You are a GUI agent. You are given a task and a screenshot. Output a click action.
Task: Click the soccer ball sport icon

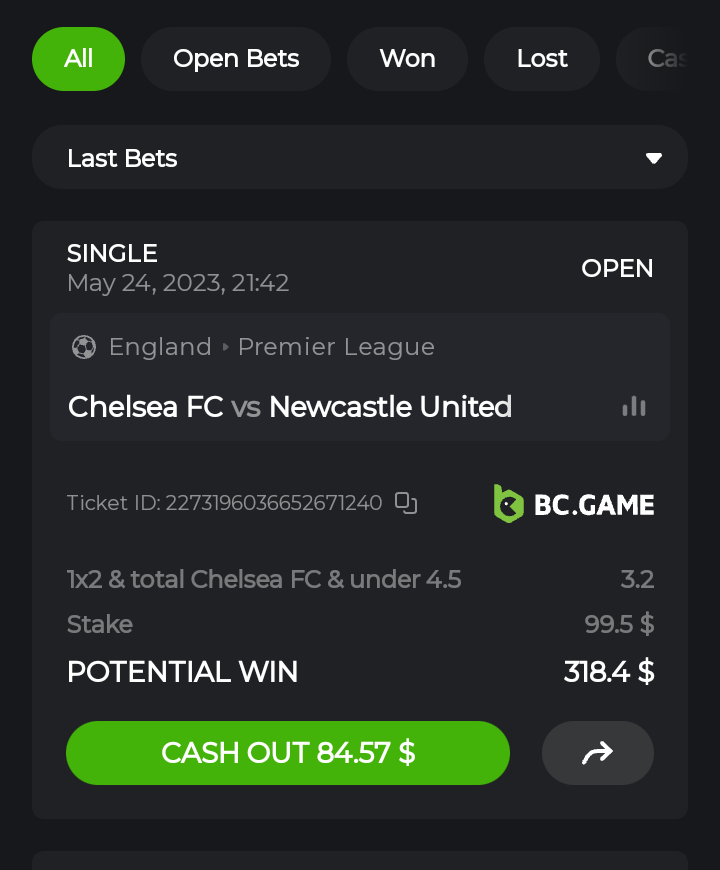coord(84,347)
